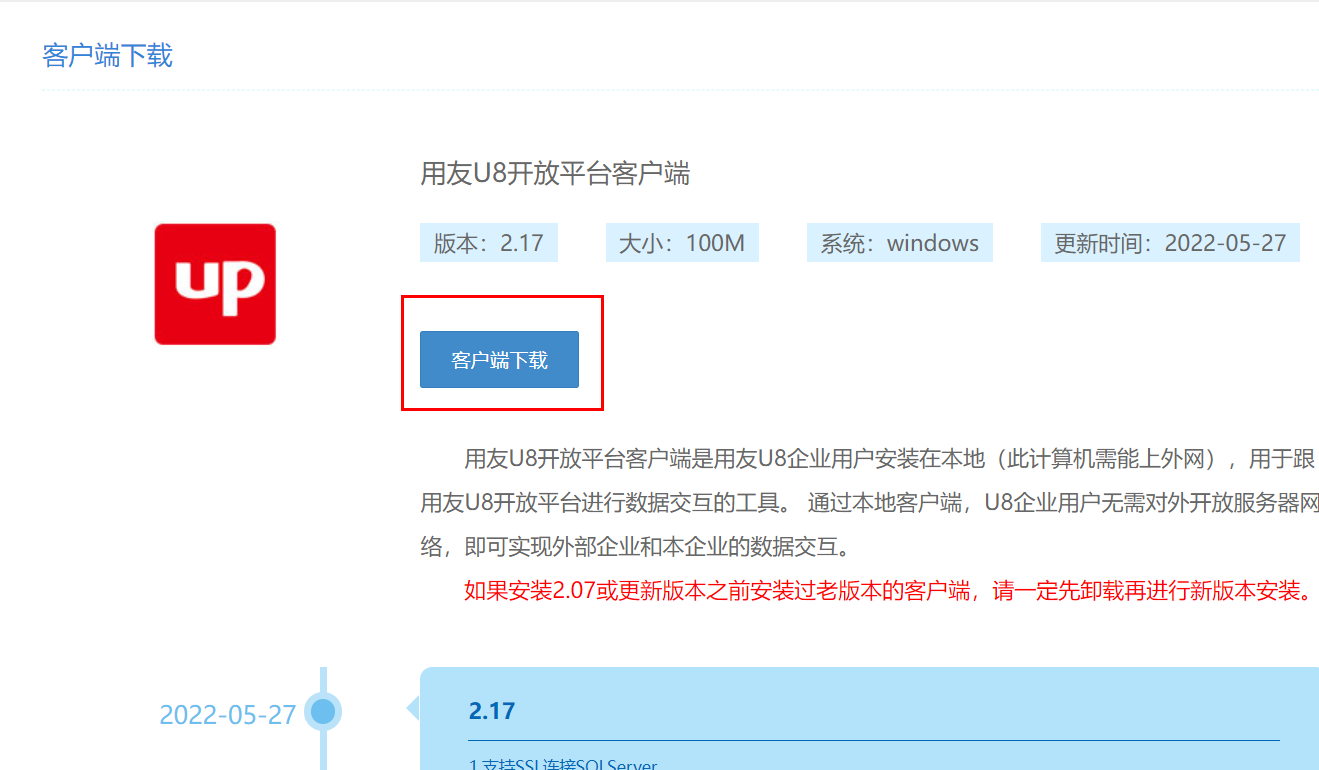This screenshot has height=770, width=1319.
Task: Click the dotted divider below page heading
Action: tap(680, 90)
